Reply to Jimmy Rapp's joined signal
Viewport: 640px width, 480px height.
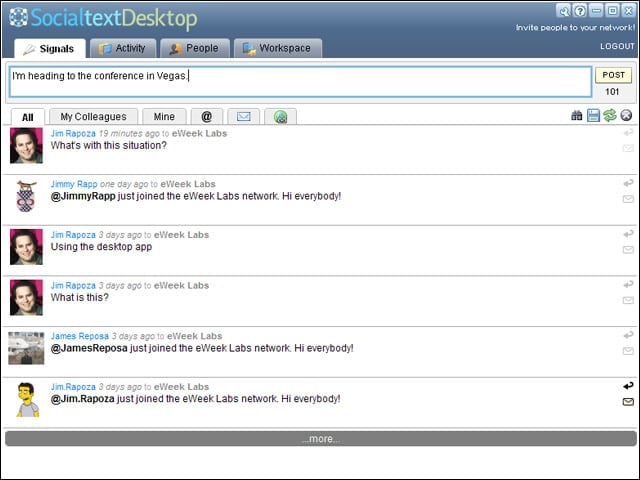pos(628,183)
